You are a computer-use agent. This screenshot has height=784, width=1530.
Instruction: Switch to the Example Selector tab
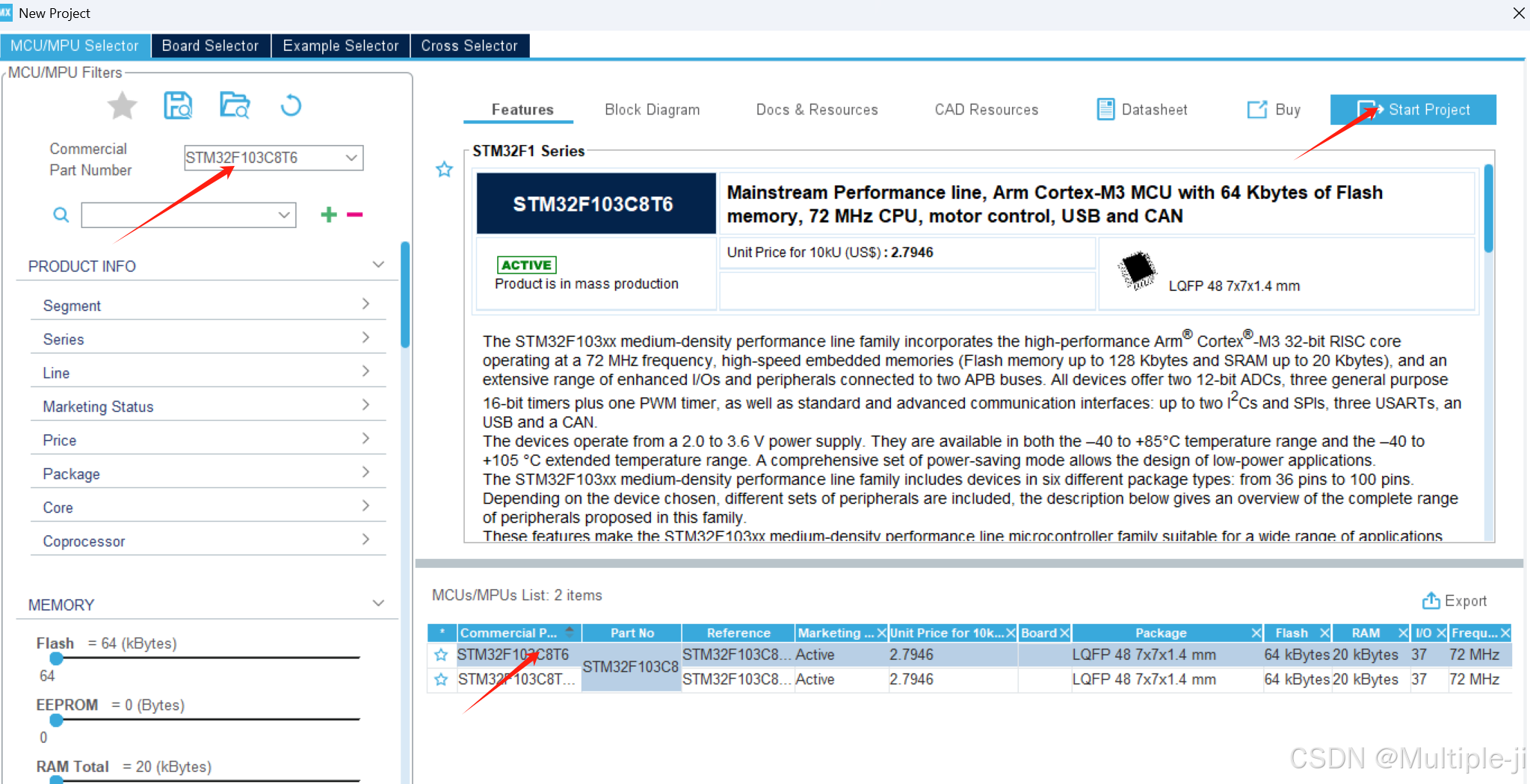click(x=341, y=46)
